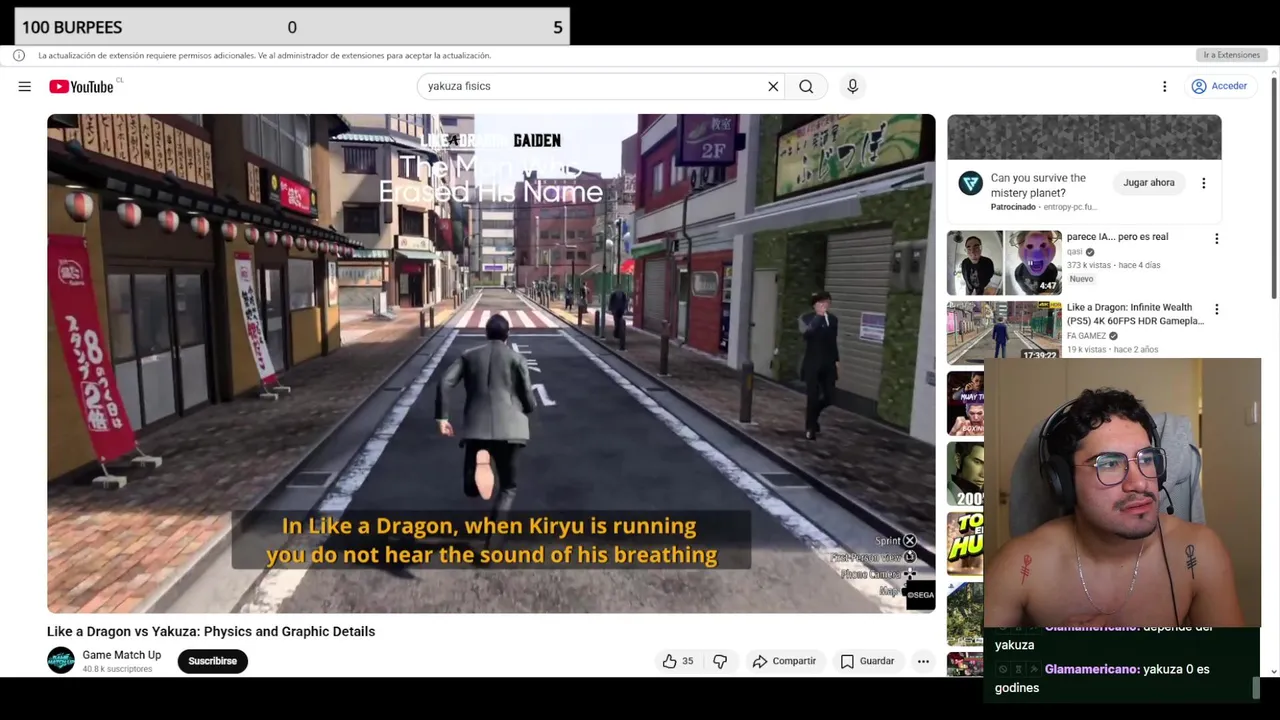Click 'Jugar ahora' on the sponsored ad

pos(1148,183)
